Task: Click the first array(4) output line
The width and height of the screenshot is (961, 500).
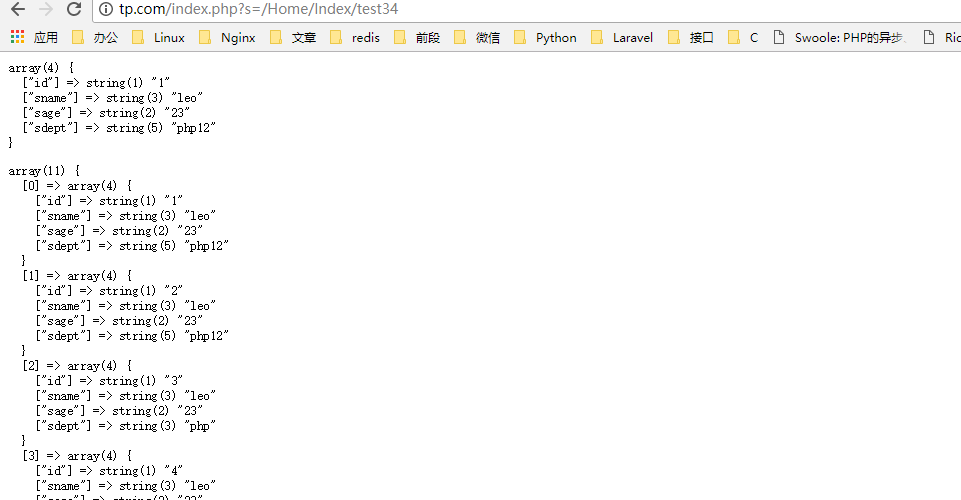Action: (41, 68)
